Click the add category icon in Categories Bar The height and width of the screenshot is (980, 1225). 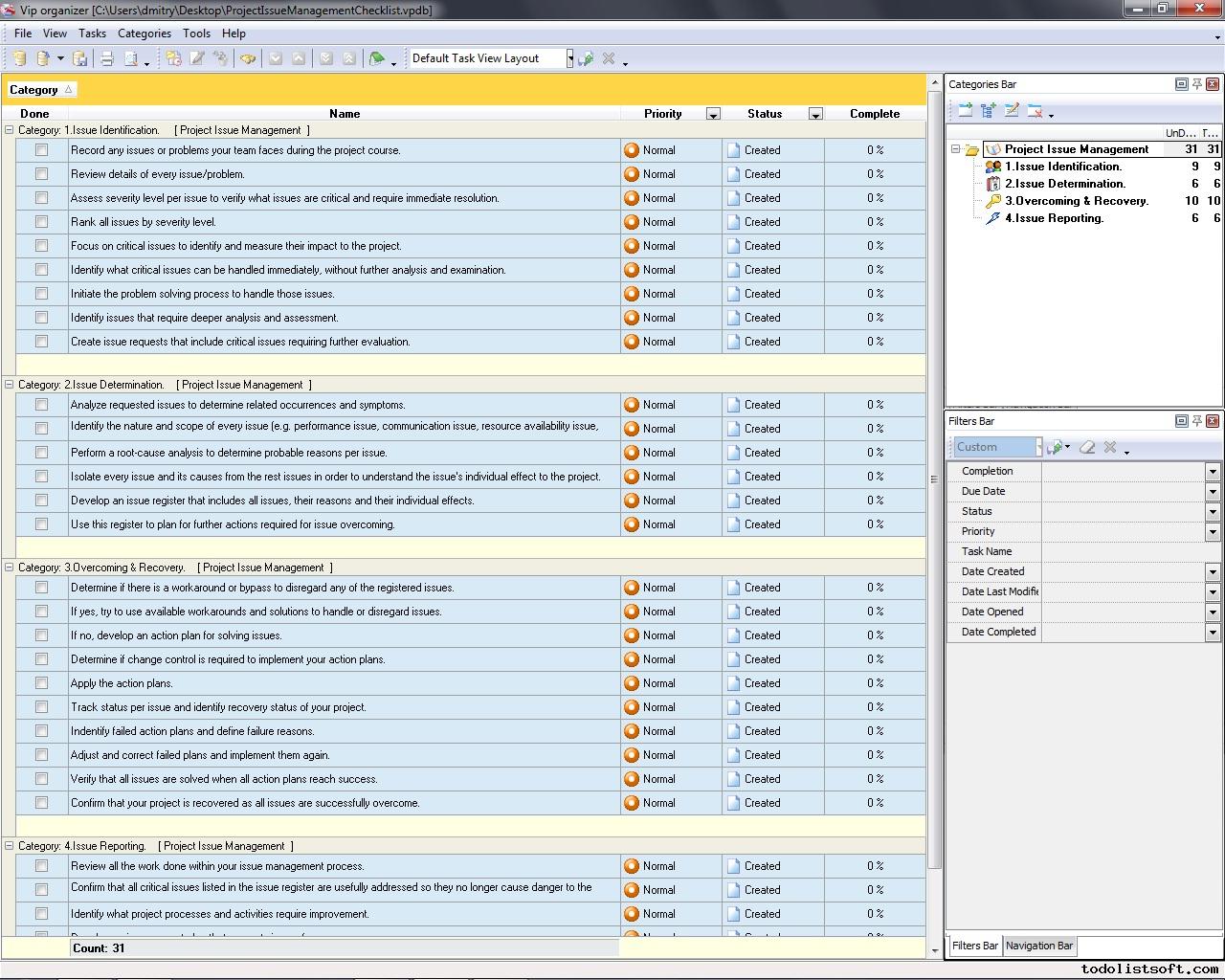point(965,111)
